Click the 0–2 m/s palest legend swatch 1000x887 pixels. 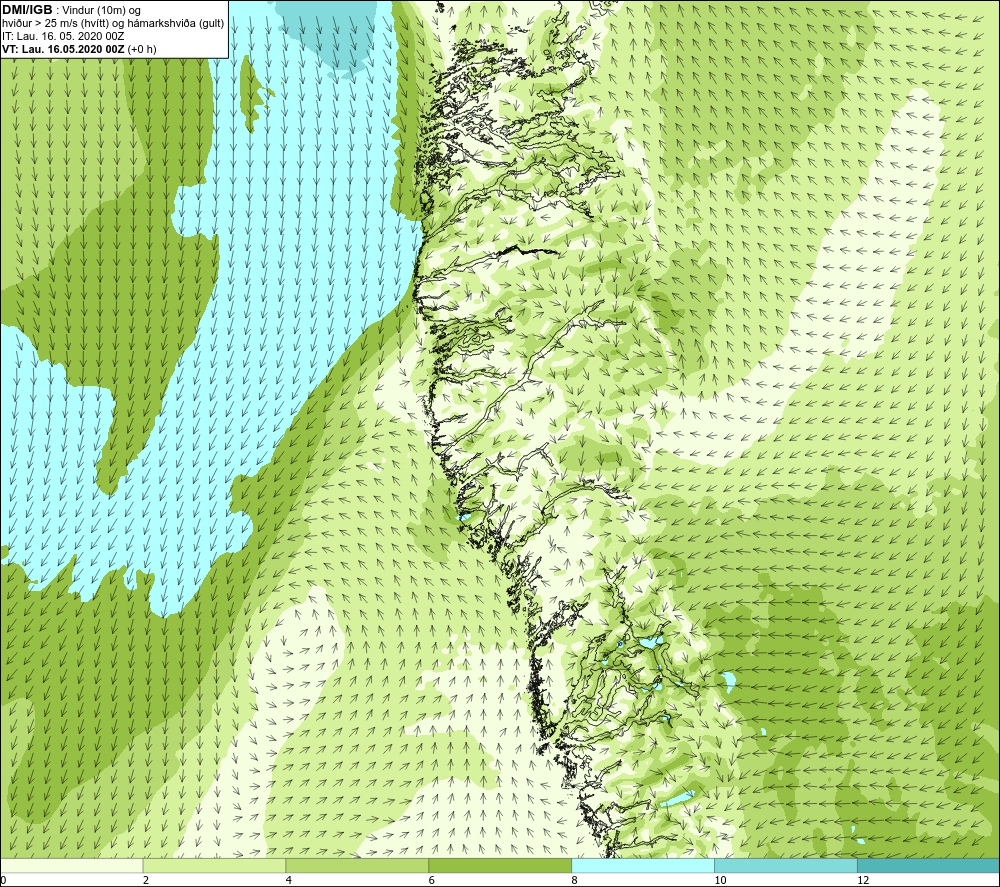pos(71,865)
